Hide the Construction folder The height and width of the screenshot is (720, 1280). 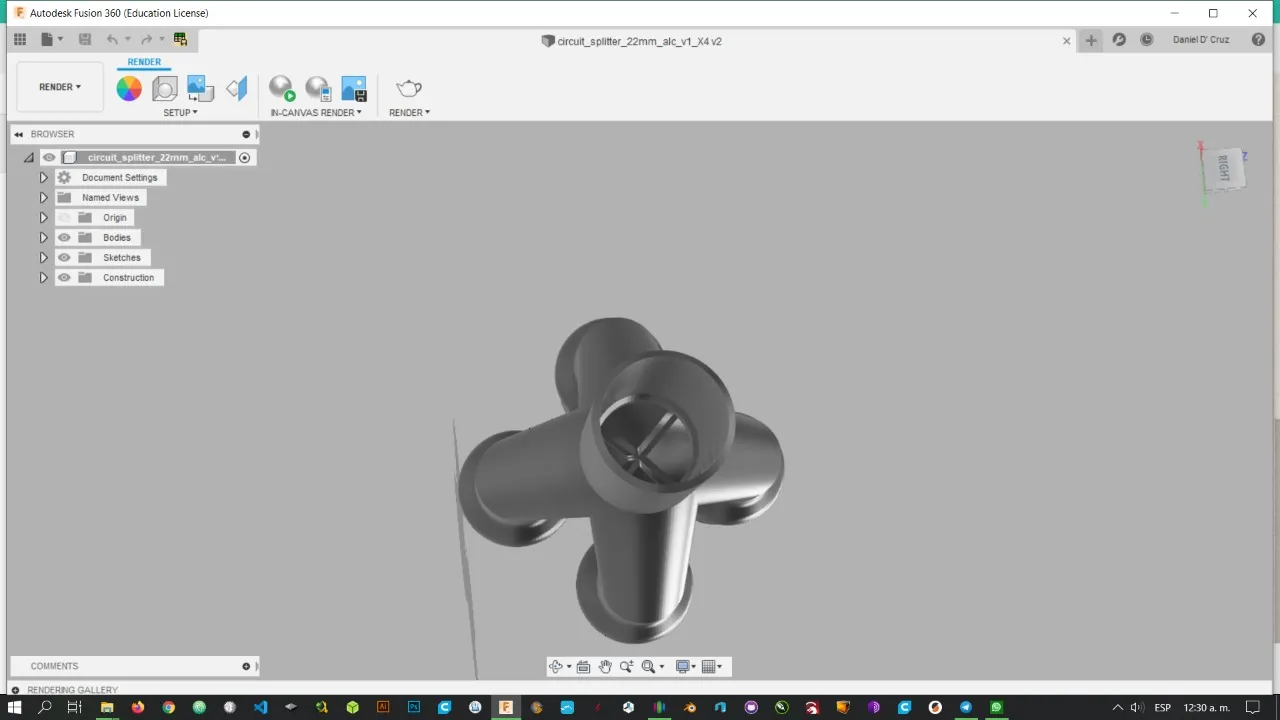(64, 278)
